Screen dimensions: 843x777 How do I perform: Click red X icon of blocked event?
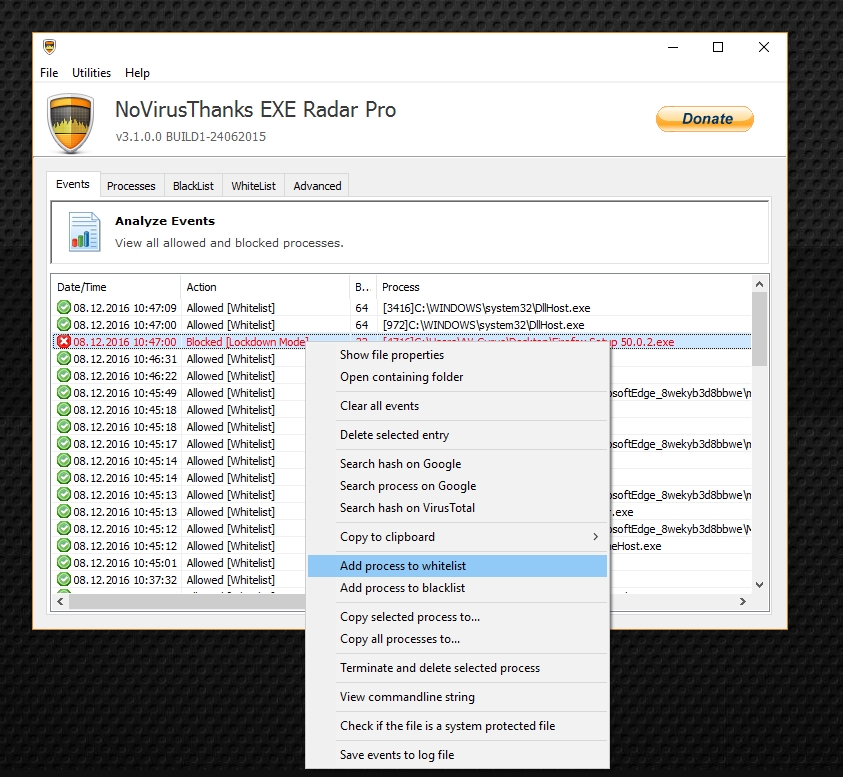click(x=64, y=341)
